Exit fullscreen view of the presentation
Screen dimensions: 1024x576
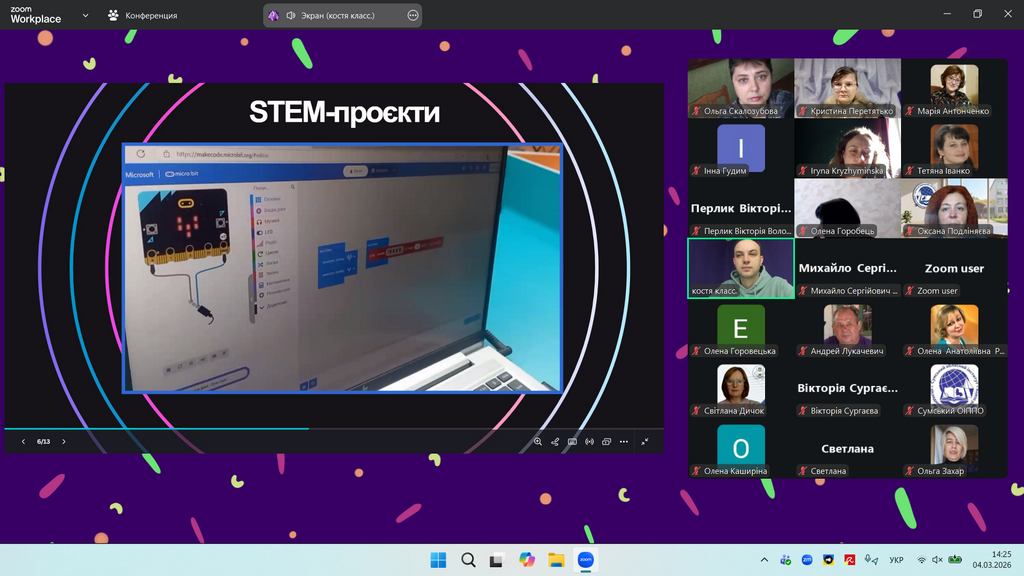pos(645,441)
